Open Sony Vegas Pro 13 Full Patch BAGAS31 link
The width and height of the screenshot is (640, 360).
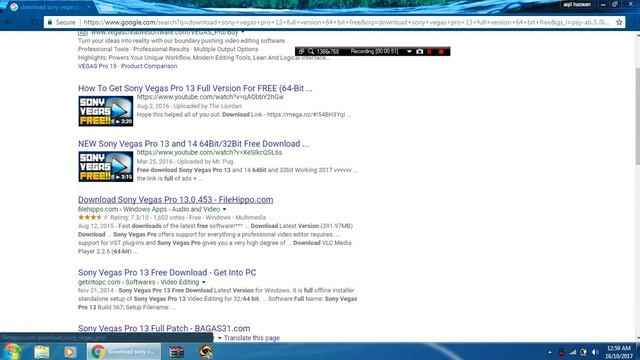[x=164, y=328]
